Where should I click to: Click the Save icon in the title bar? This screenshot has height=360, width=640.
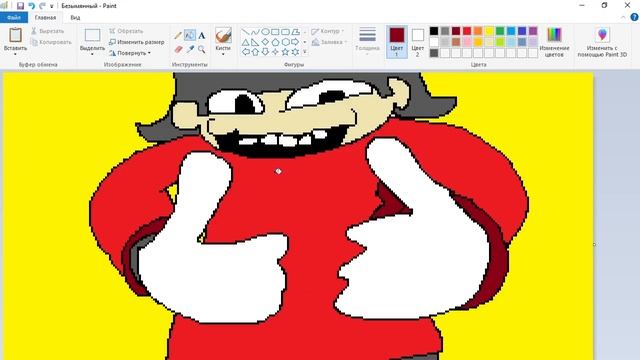point(20,6)
